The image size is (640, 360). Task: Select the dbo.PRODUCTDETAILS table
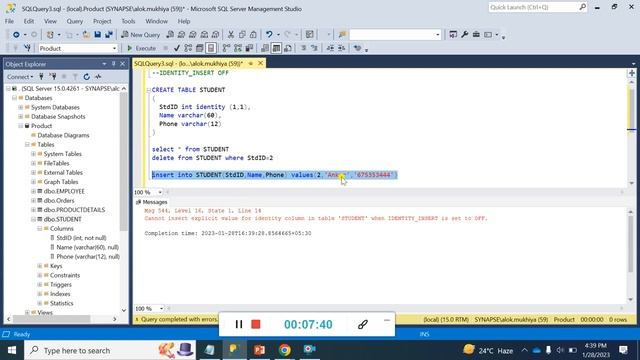pyautogui.click(x=74, y=210)
